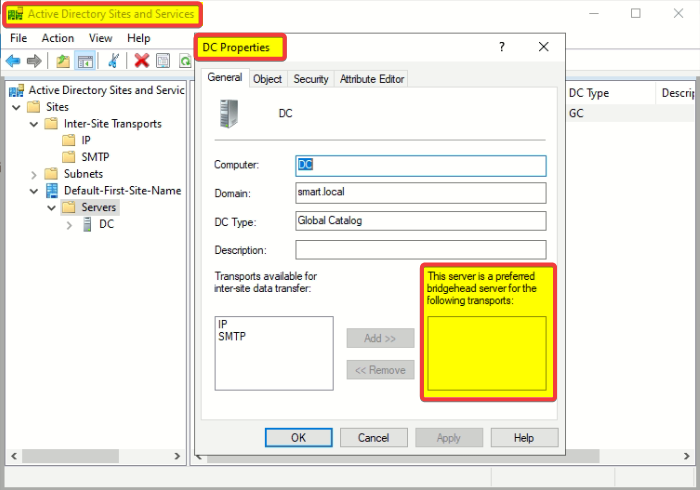This screenshot has height=490, width=700.
Task: Click the Sites folder icon
Action: pos(33,107)
